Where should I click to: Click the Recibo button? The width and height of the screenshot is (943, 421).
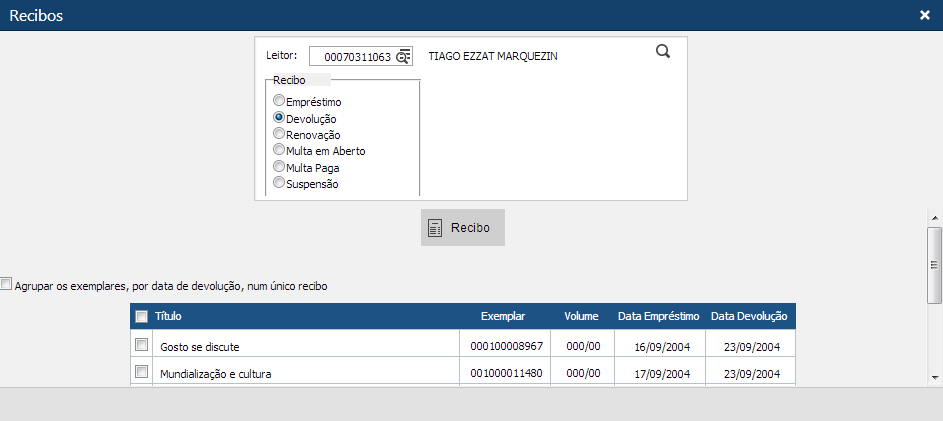pos(462,228)
